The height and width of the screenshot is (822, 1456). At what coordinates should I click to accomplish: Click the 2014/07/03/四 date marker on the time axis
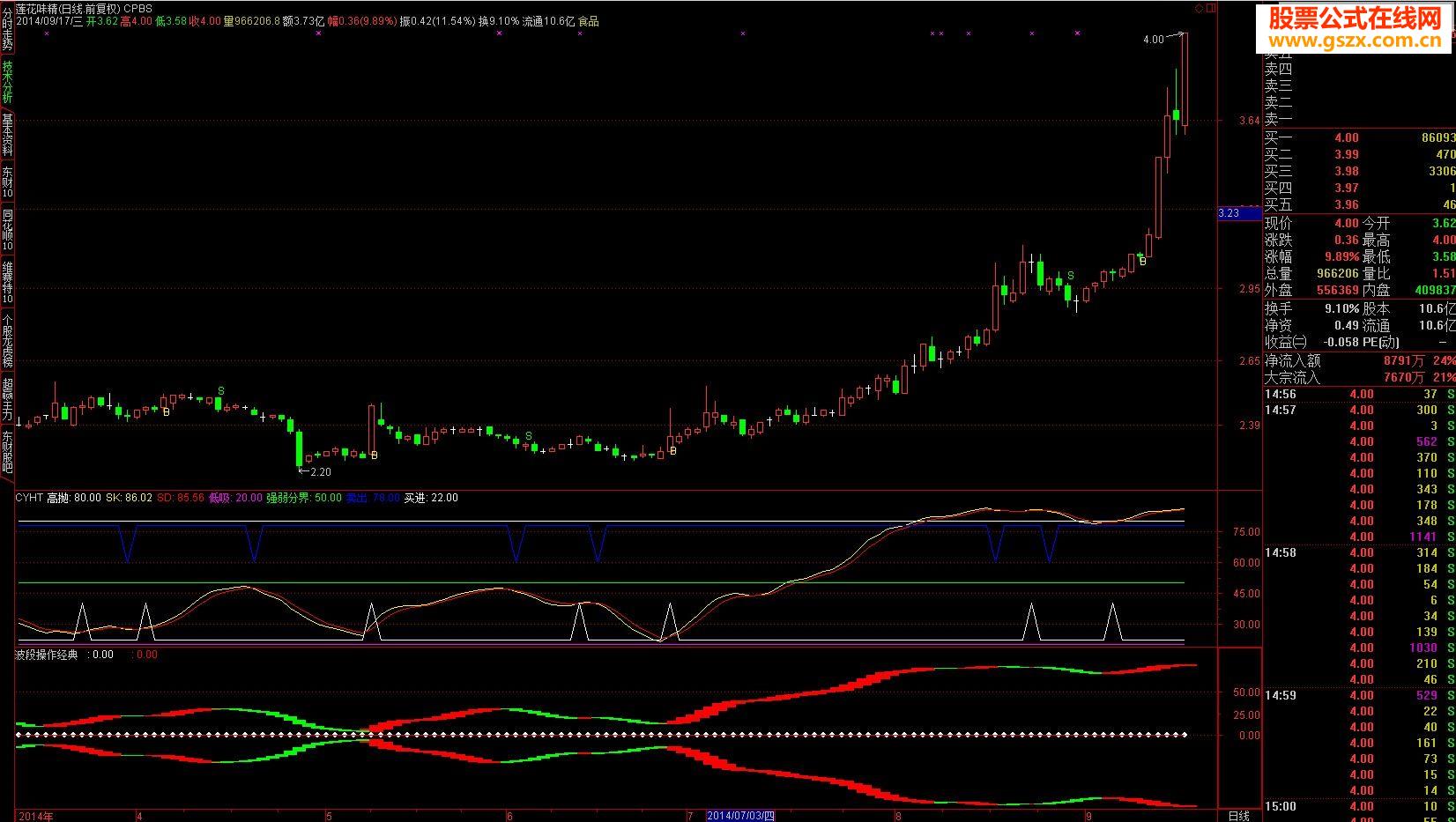740,816
